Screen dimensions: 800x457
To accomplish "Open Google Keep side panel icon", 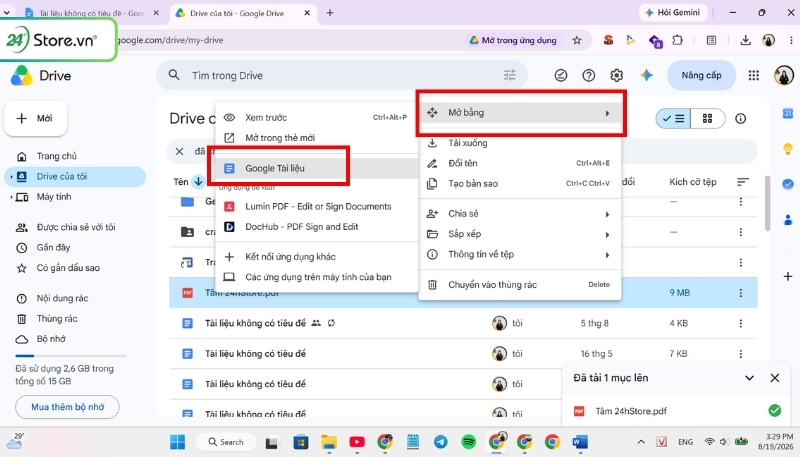I will pos(788,149).
